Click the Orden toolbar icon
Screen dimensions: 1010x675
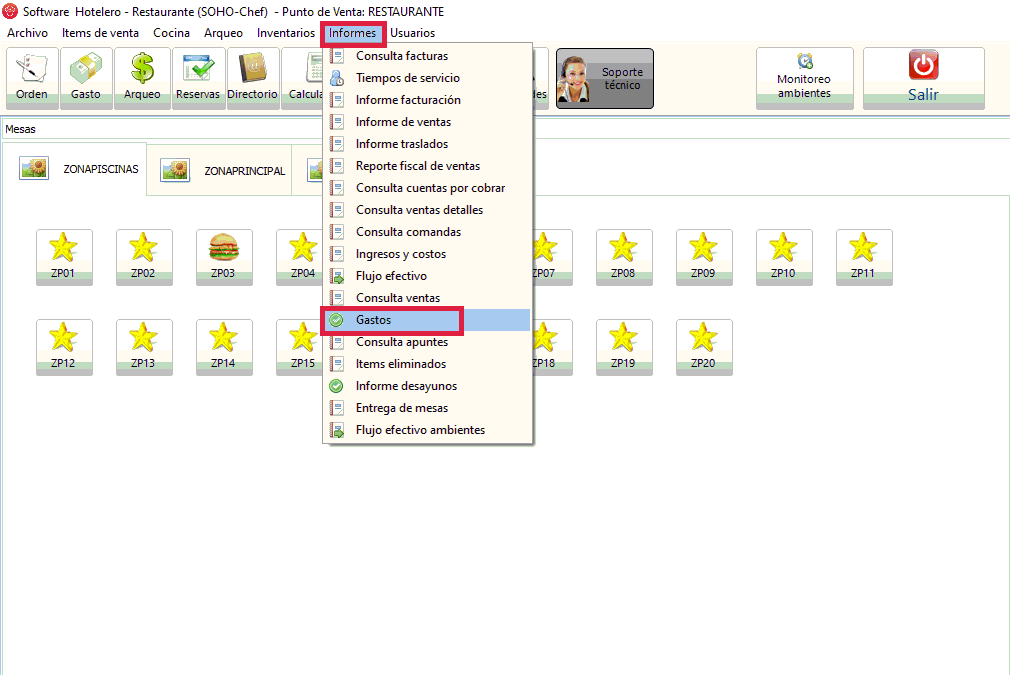point(32,77)
